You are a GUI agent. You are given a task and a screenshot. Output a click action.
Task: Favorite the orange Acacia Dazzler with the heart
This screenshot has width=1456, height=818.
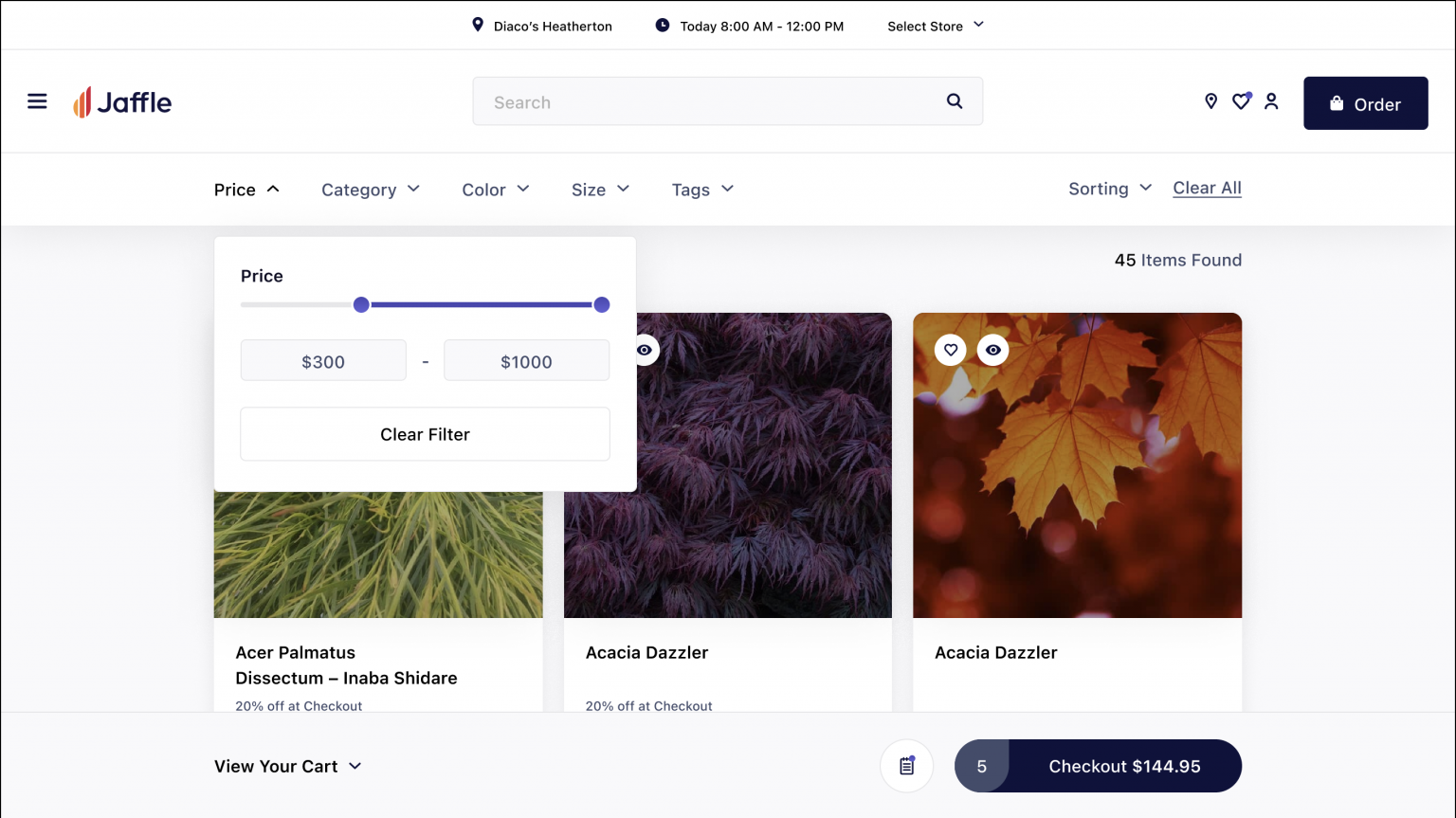click(950, 350)
